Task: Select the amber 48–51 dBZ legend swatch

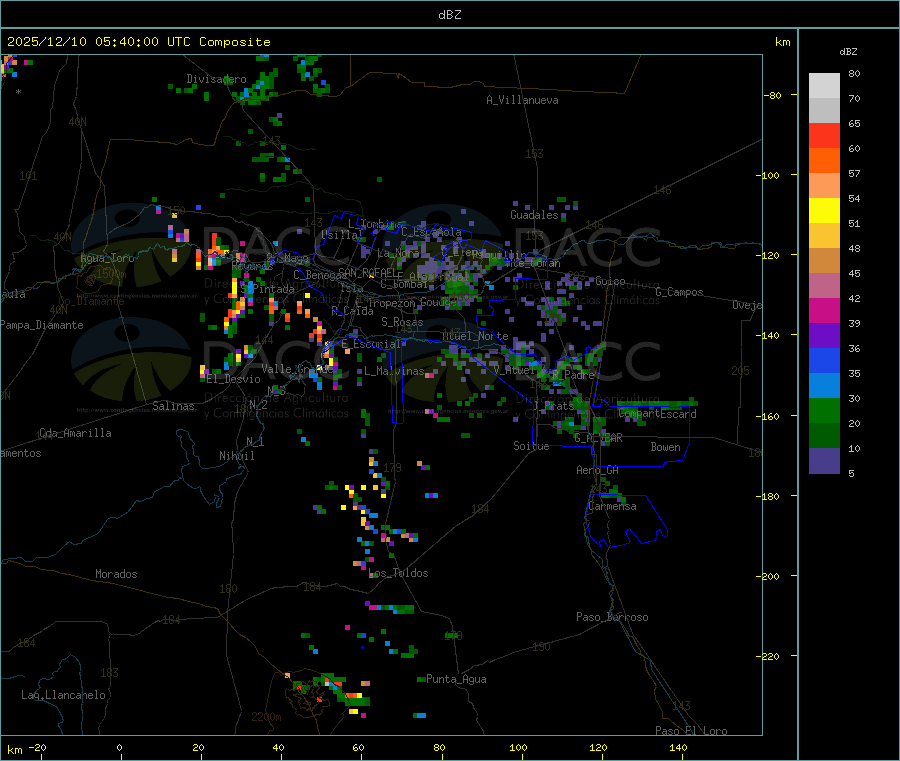Action: pyautogui.click(x=824, y=235)
